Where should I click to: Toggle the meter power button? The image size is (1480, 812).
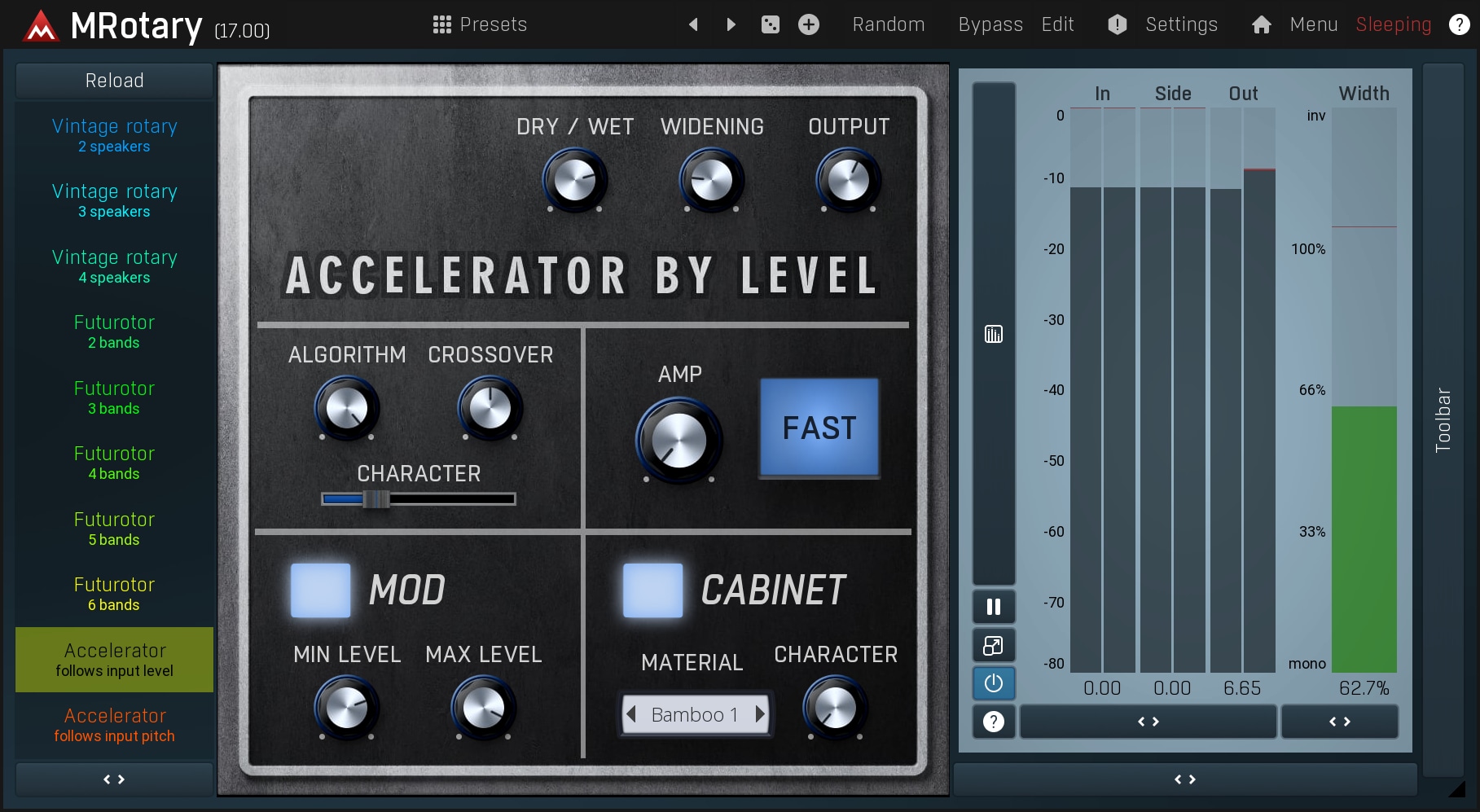(993, 683)
